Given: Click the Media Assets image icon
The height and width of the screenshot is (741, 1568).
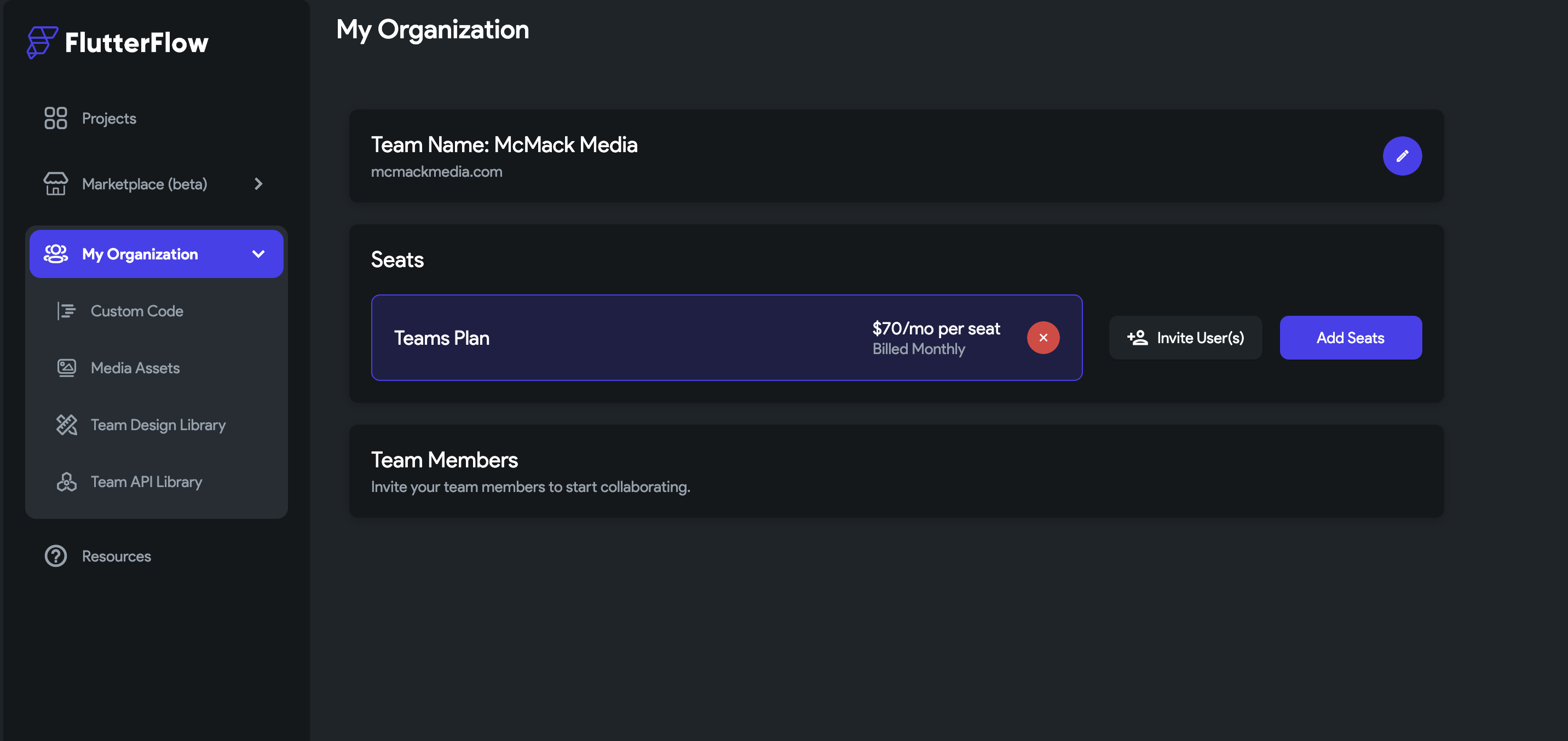Looking at the screenshot, I should pyautogui.click(x=66, y=367).
